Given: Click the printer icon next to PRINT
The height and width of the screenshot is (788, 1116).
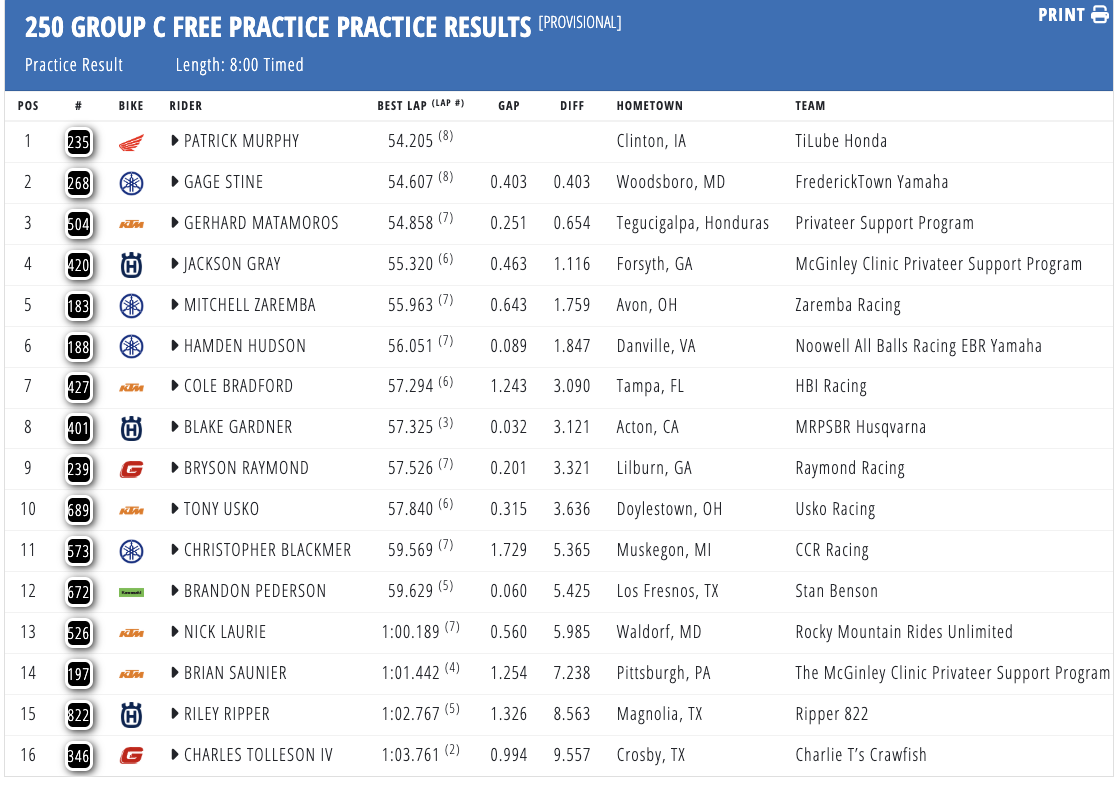Looking at the screenshot, I should [1100, 15].
